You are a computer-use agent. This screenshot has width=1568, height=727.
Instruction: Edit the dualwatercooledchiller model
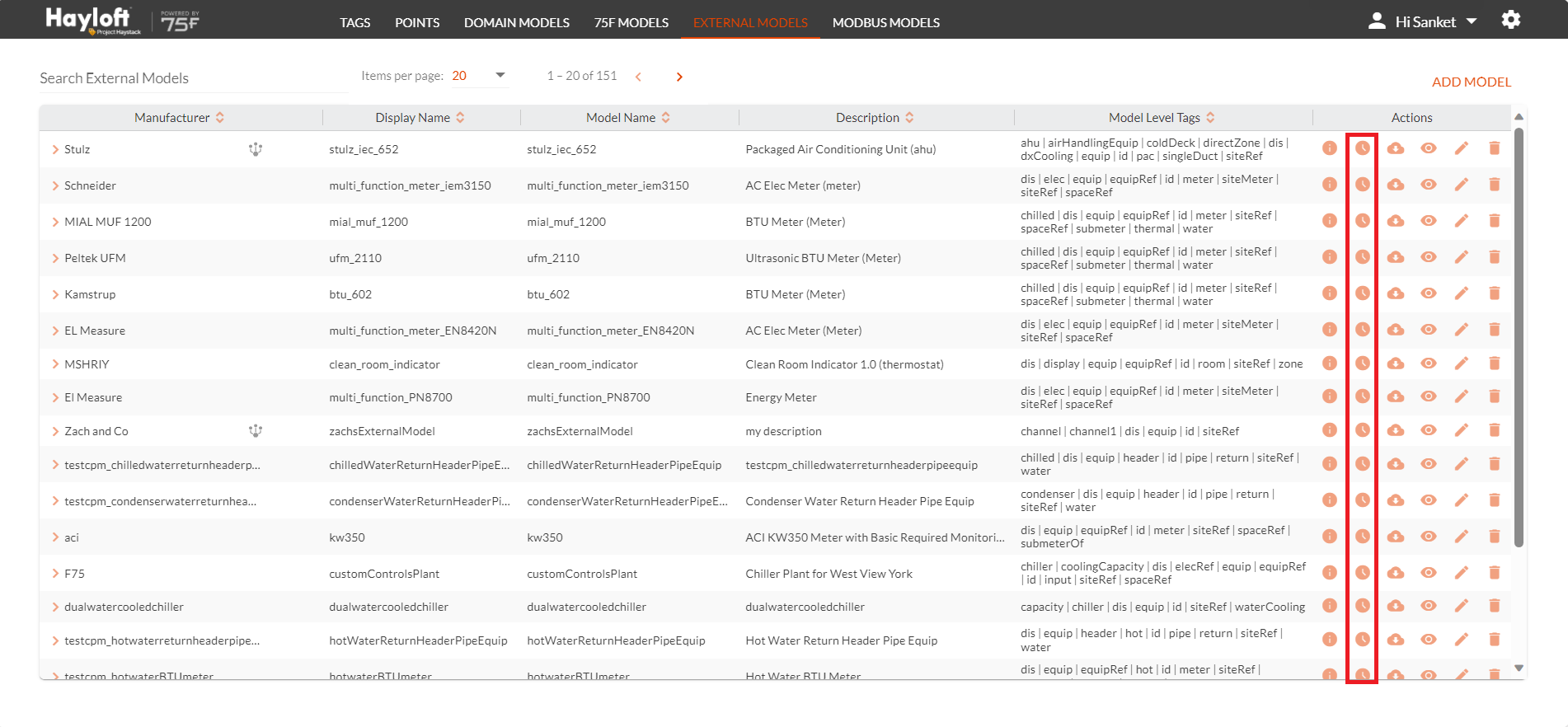[x=1462, y=606]
